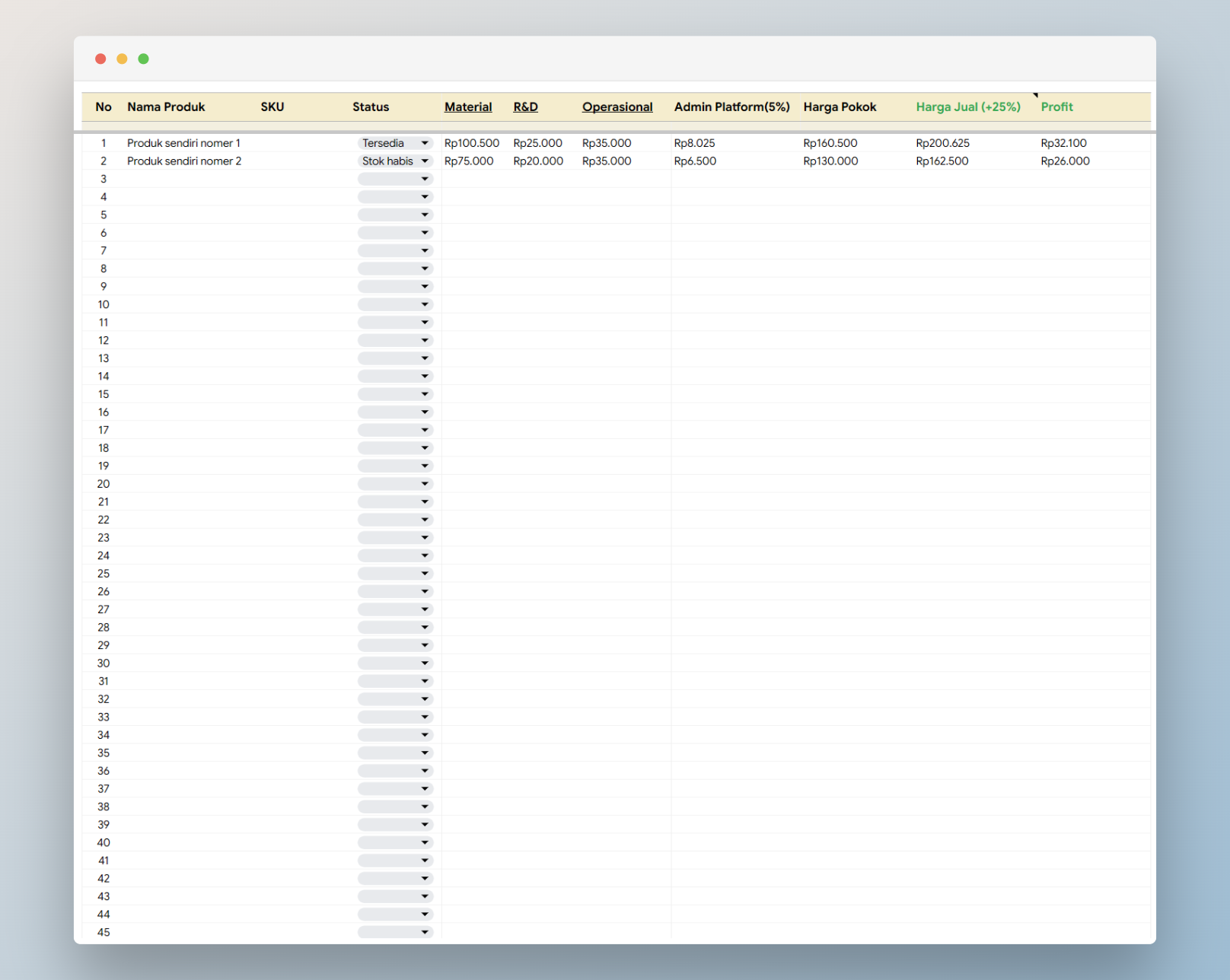The height and width of the screenshot is (980, 1230).
Task: Minimize the window with the yellow button
Action: pos(122,59)
